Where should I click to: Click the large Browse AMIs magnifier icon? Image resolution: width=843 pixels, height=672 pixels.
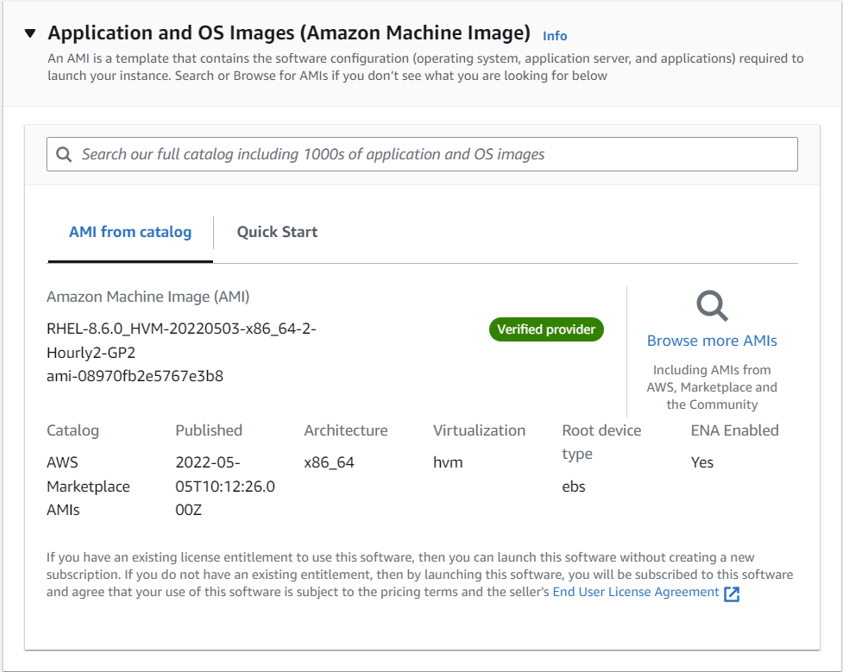point(712,306)
